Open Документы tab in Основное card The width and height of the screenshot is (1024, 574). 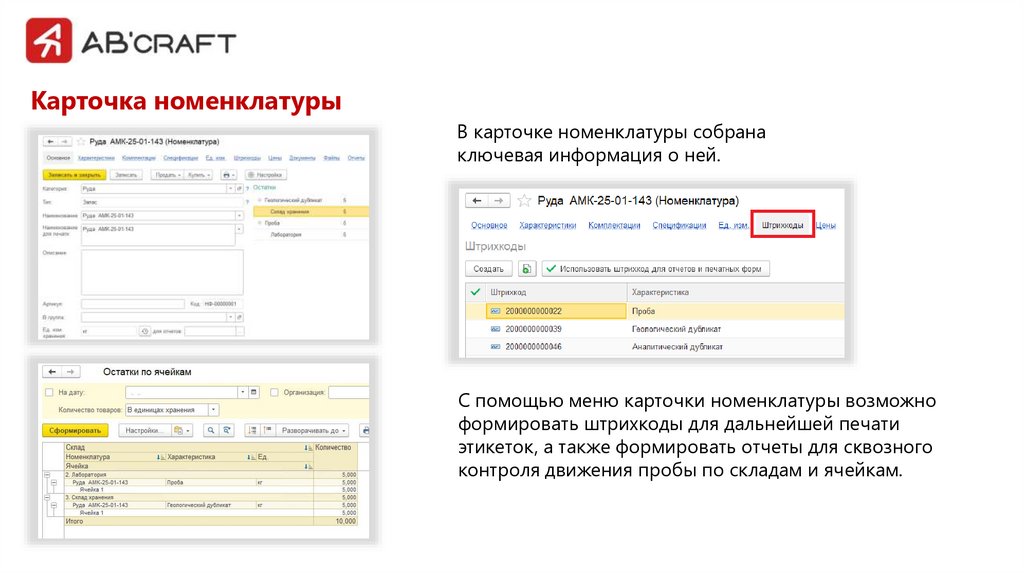pyautogui.click(x=302, y=158)
